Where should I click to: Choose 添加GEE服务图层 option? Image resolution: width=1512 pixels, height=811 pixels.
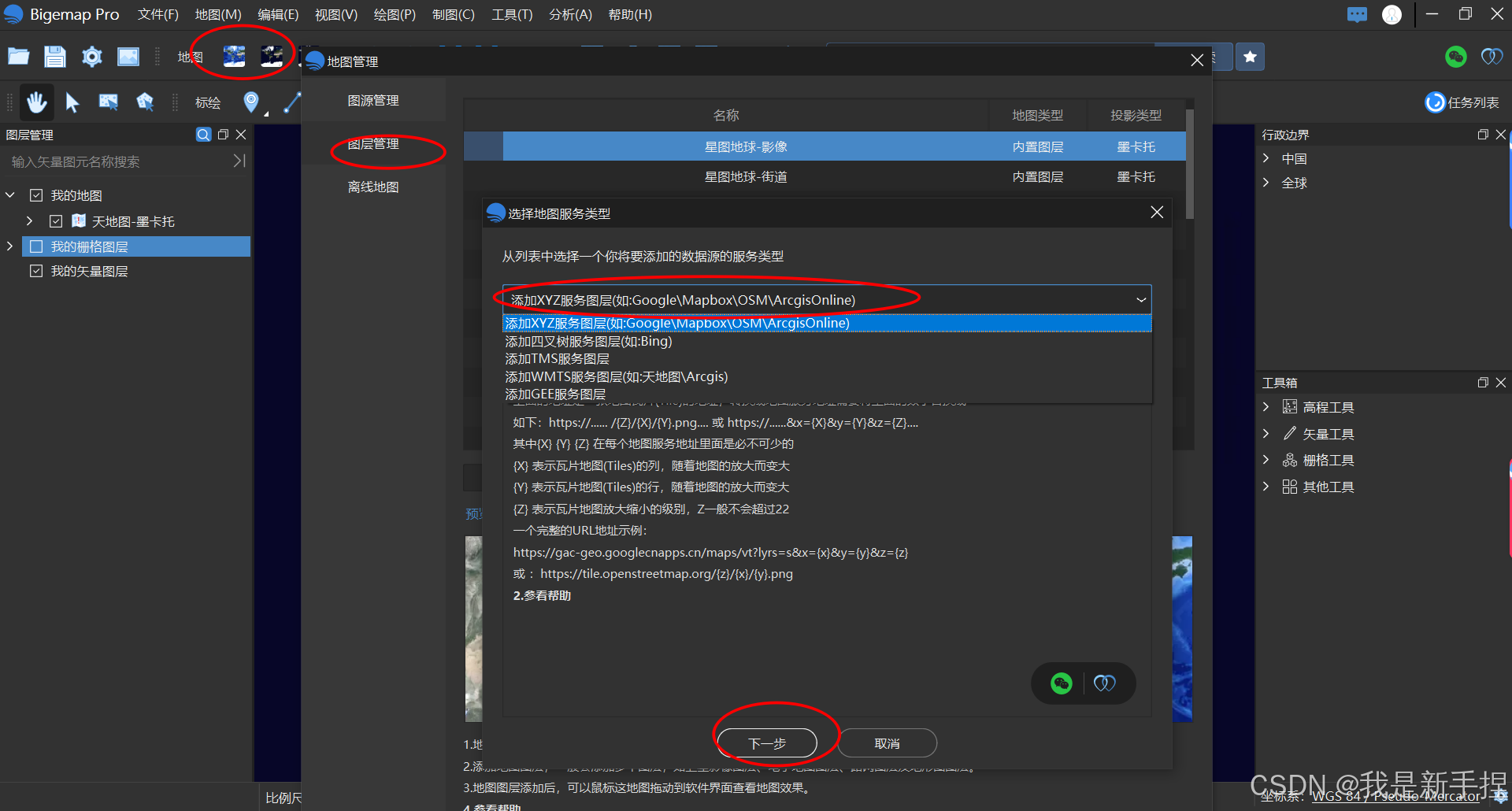click(x=827, y=394)
